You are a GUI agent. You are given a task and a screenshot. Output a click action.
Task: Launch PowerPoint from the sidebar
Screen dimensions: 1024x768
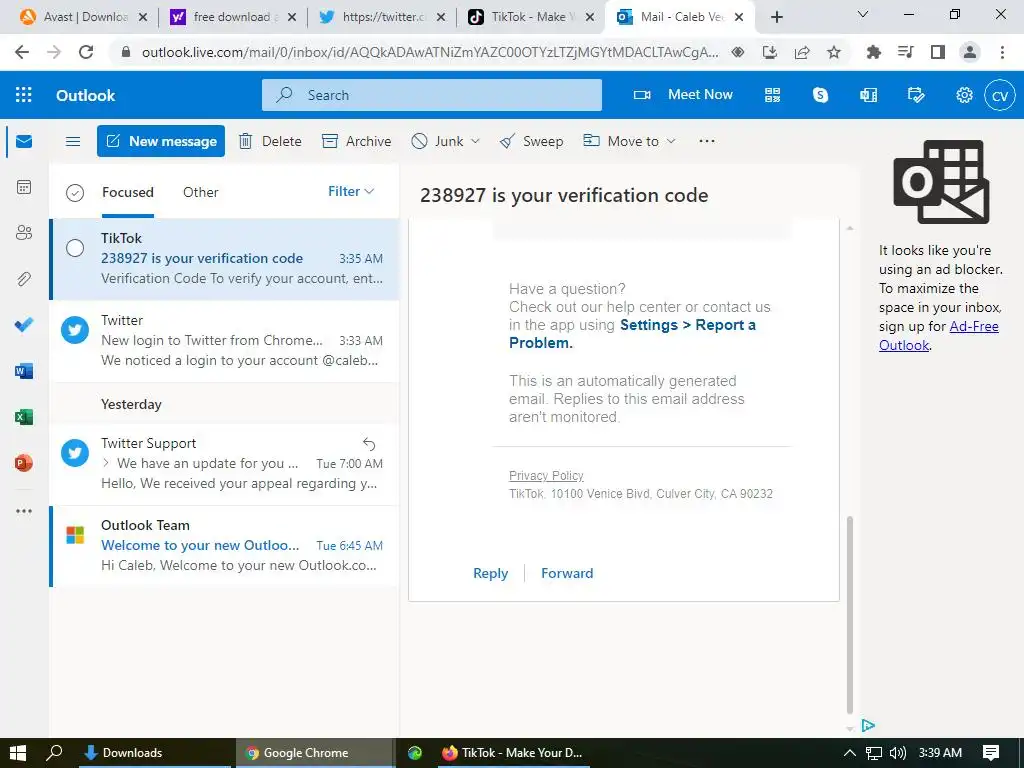point(24,463)
